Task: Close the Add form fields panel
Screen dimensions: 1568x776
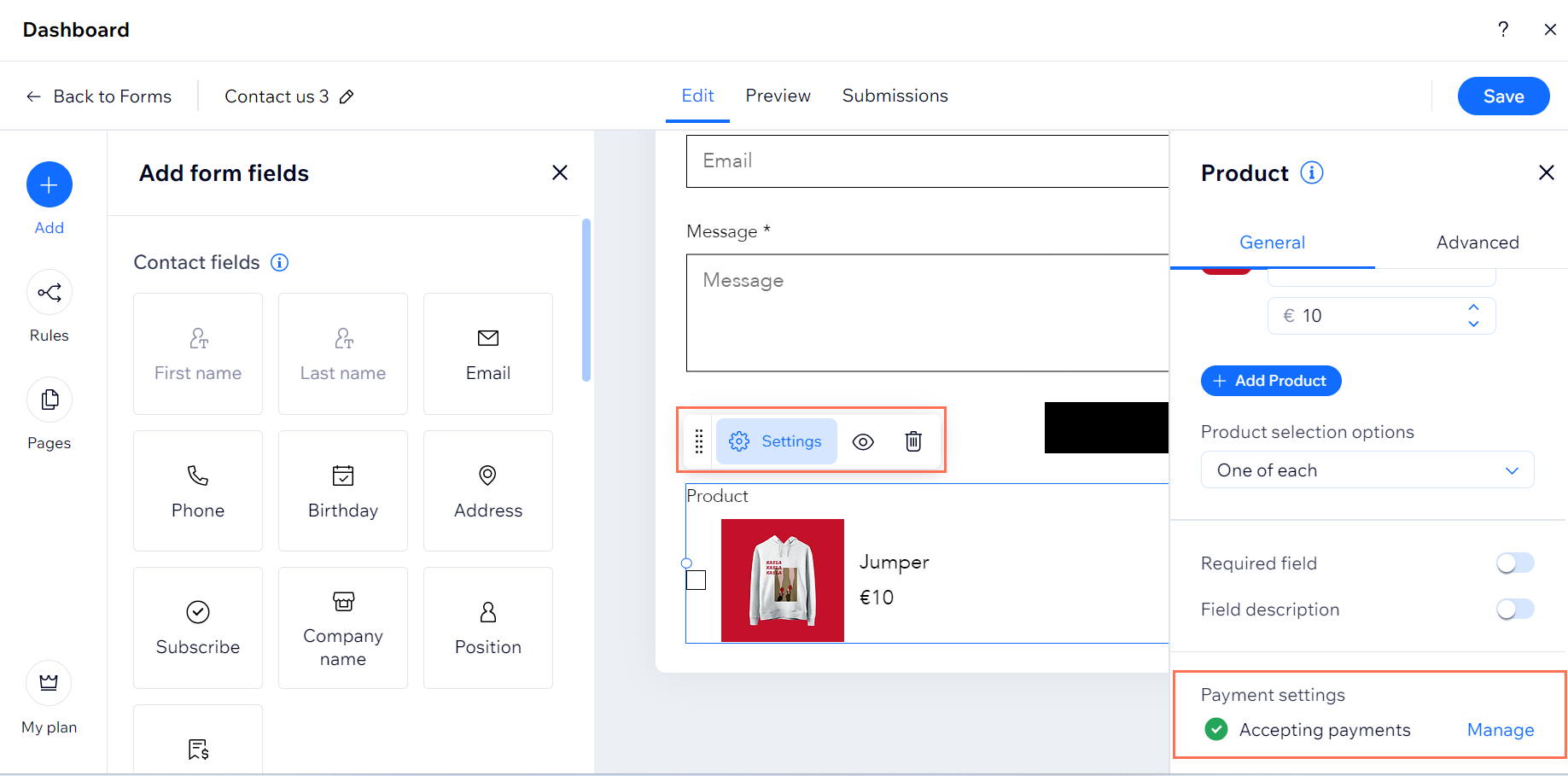Action: [560, 172]
